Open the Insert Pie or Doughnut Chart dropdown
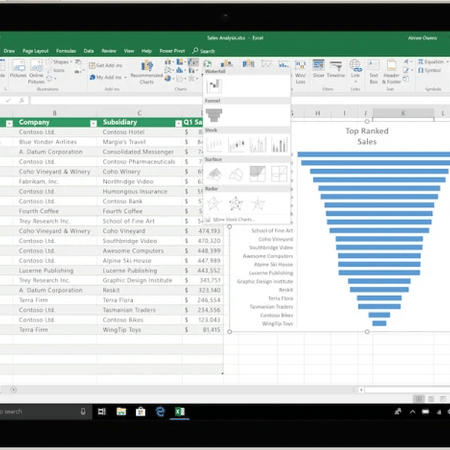 168,78
